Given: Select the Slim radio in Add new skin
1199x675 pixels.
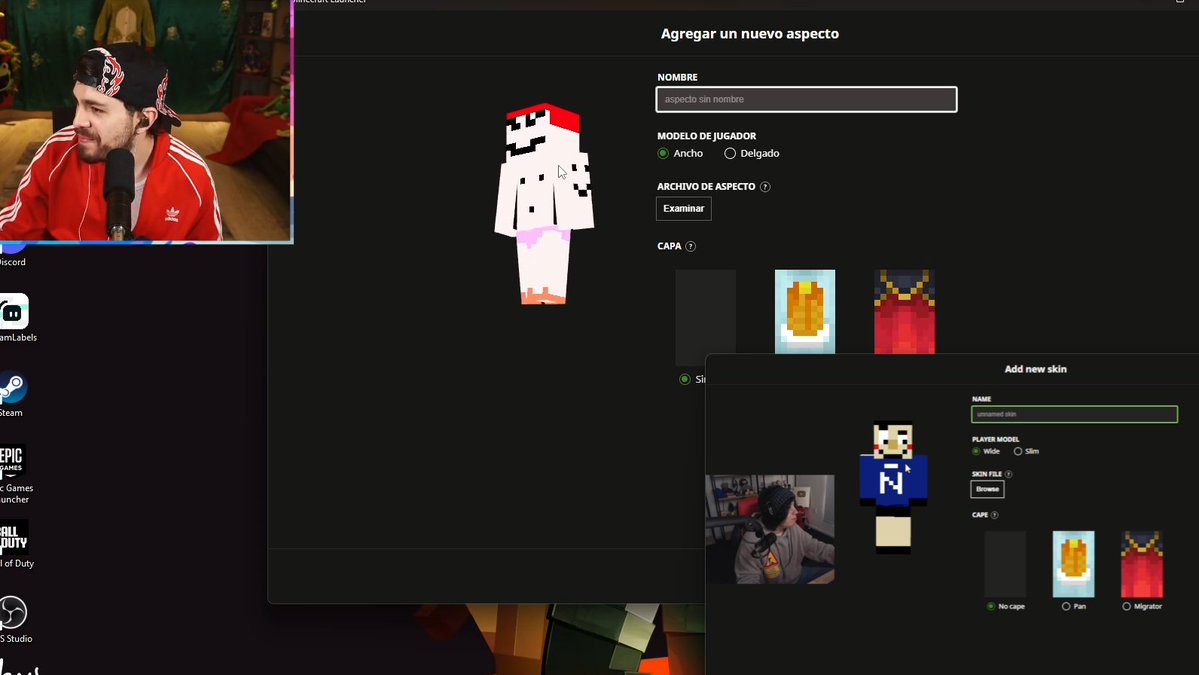Looking at the screenshot, I should [1018, 452].
